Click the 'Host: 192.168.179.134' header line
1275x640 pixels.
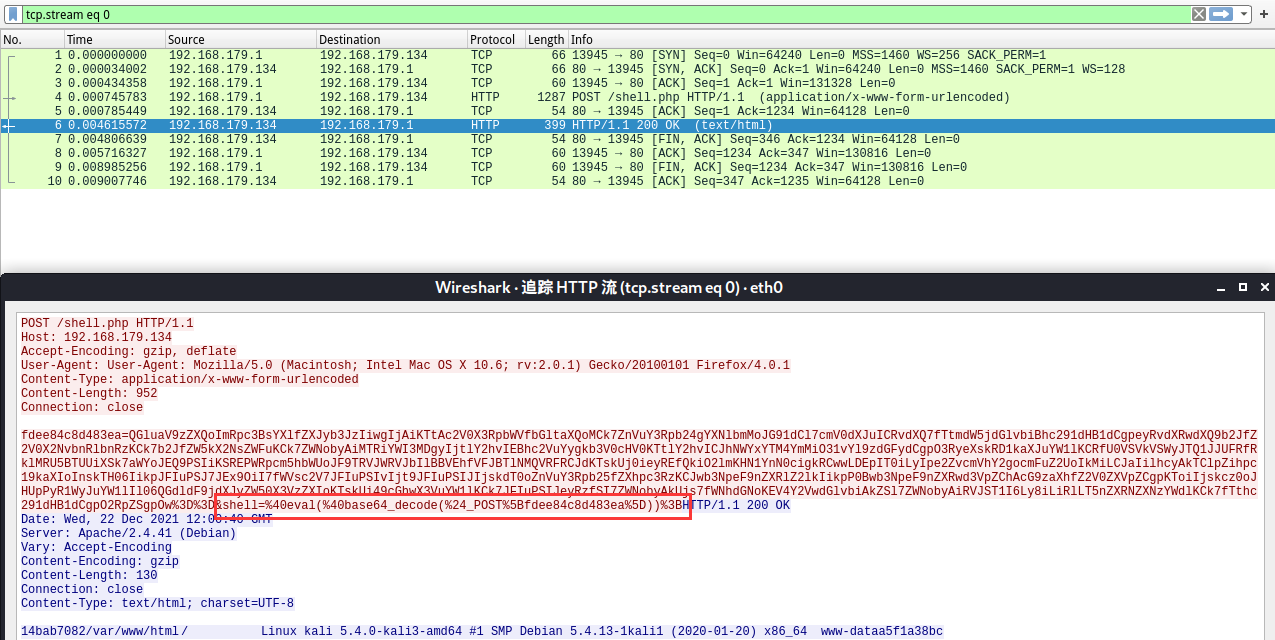[96, 338]
